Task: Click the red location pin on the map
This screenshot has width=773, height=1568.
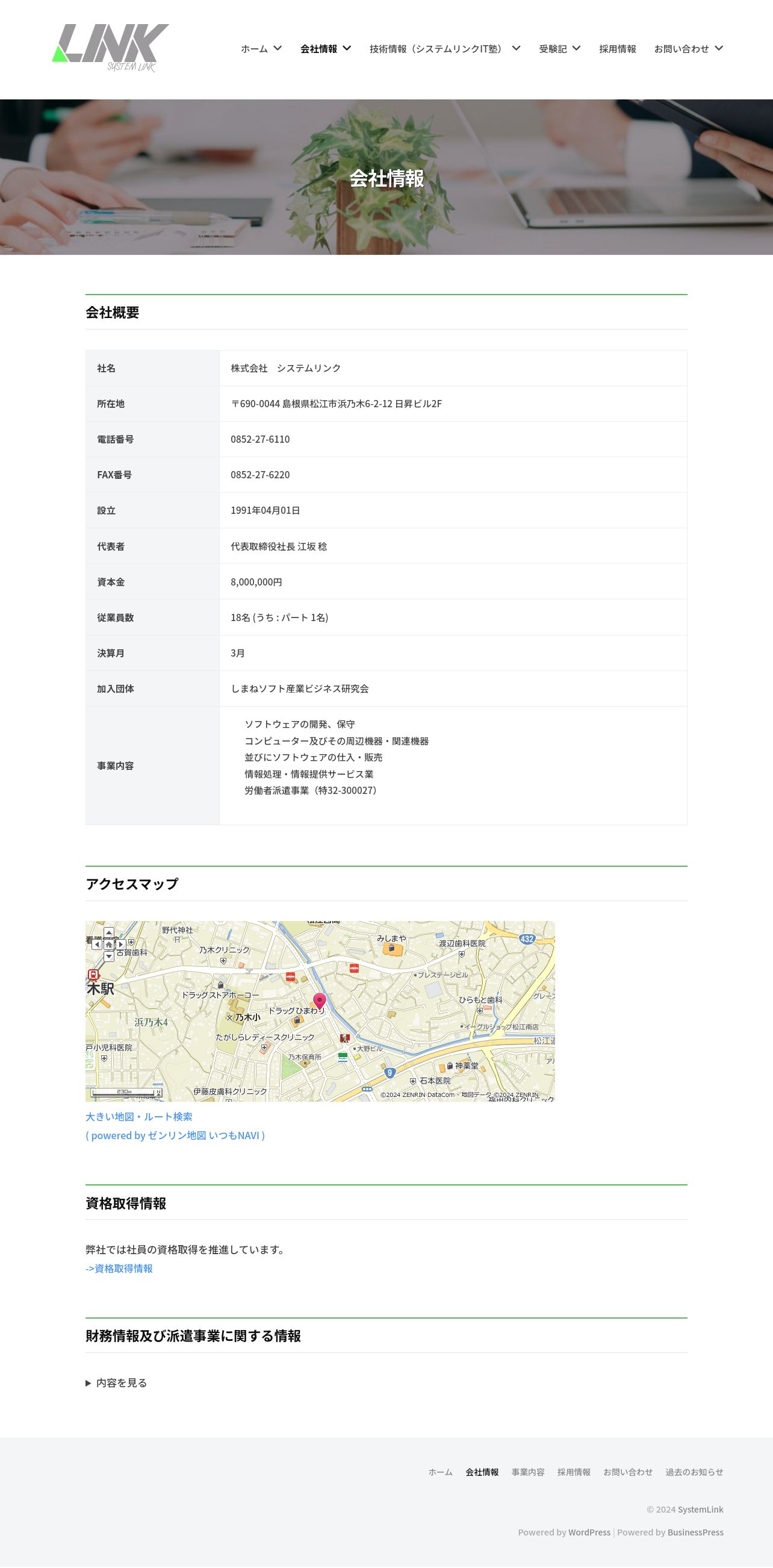Action: point(319,1001)
